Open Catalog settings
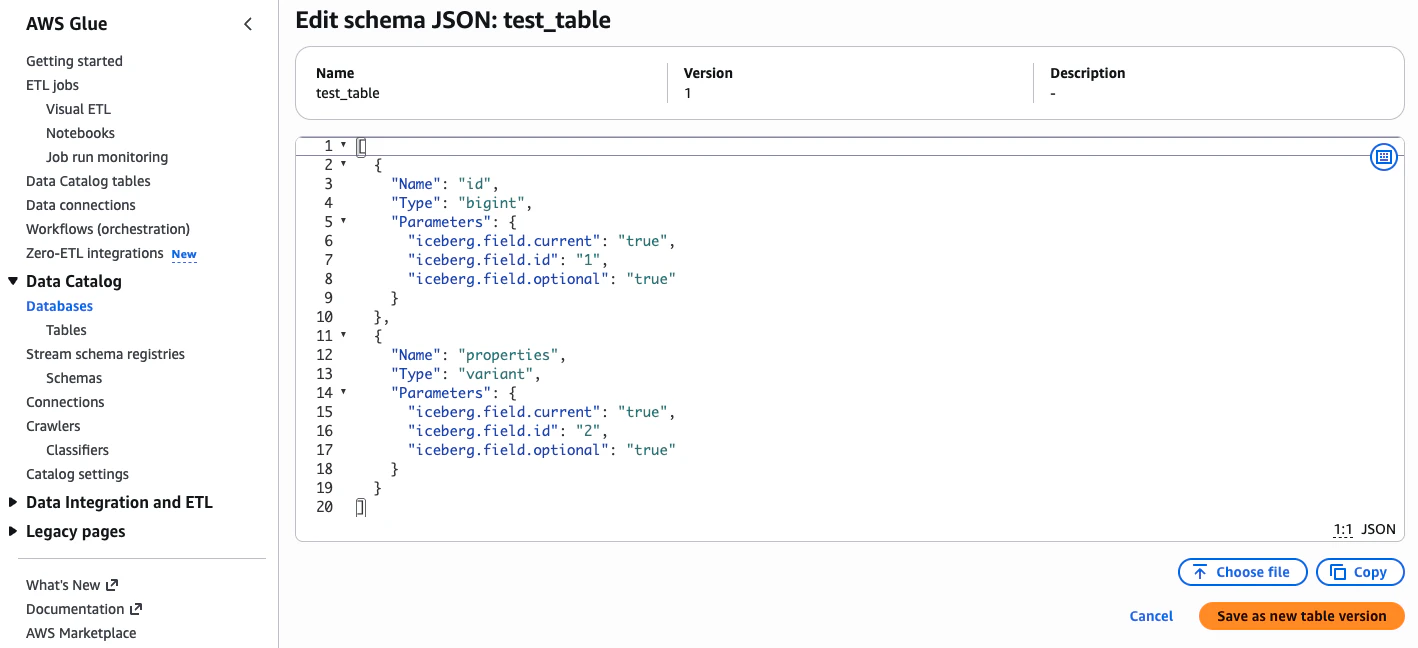 coord(77,474)
